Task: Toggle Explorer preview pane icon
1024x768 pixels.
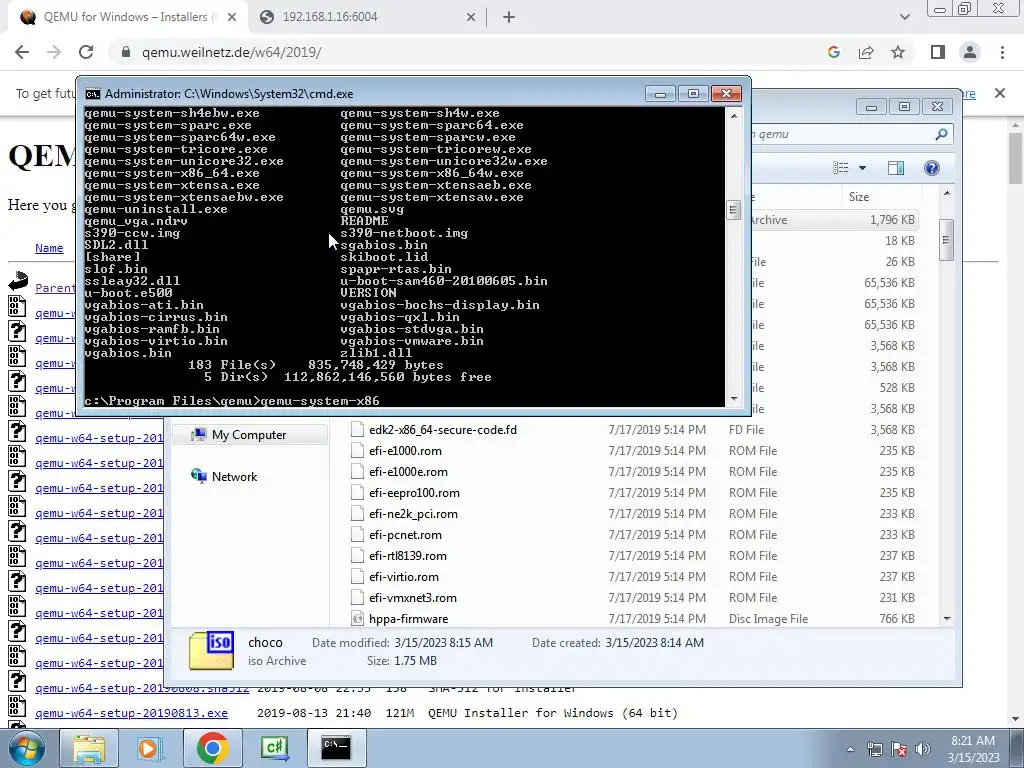Action: click(x=896, y=168)
